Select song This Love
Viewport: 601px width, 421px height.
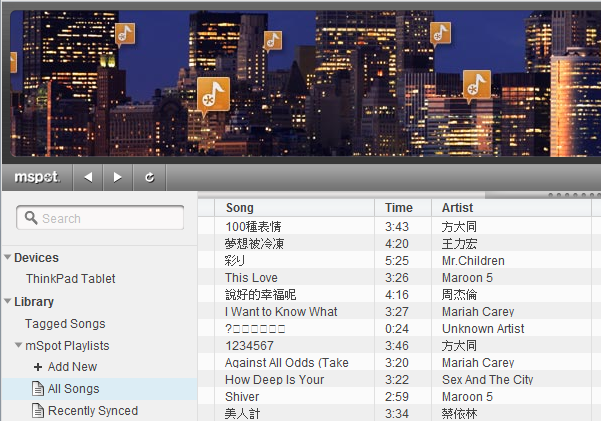(x=251, y=278)
